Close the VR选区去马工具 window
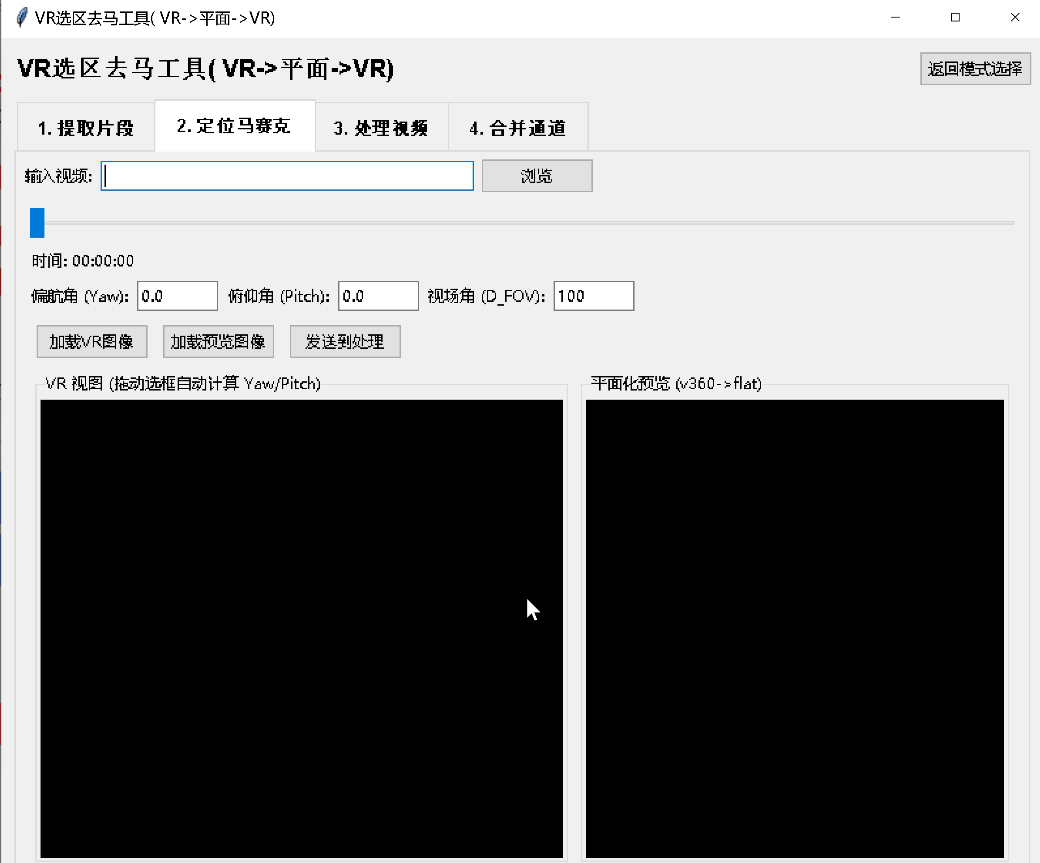The height and width of the screenshot is (863, 1040). coord(1015,18)
